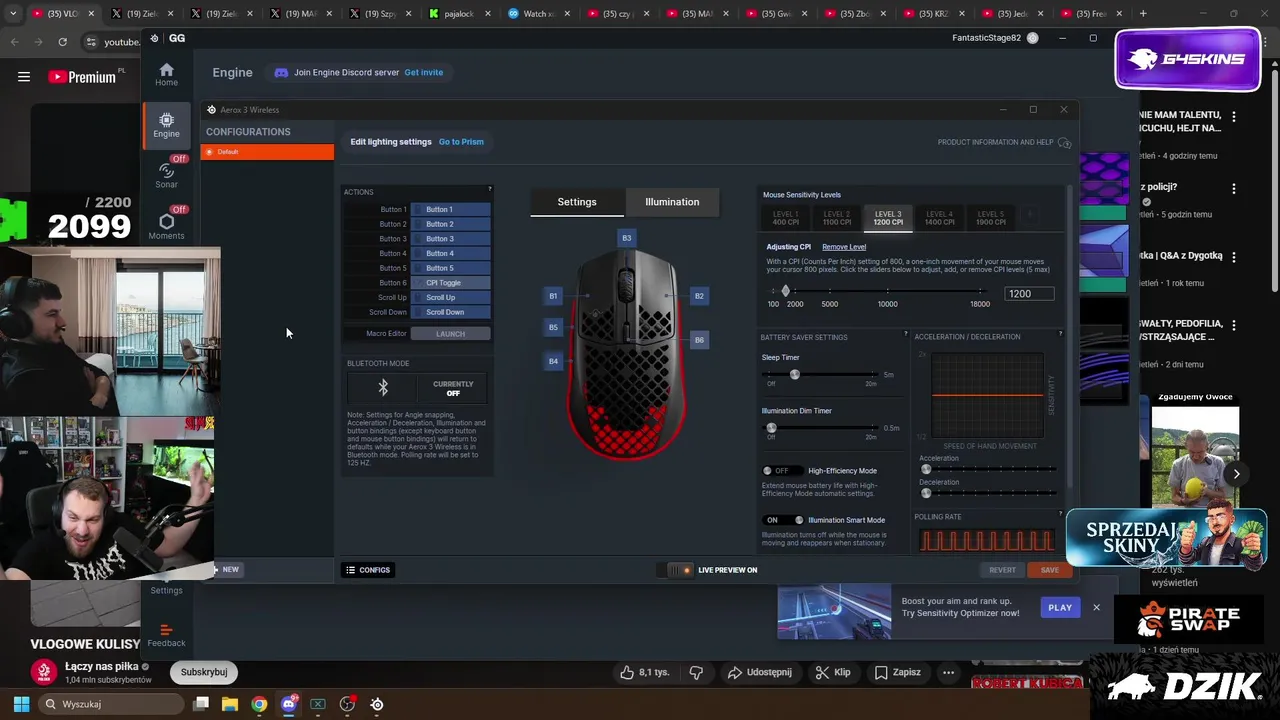Open Button 3 action mapping dropdown

(450, 239)
